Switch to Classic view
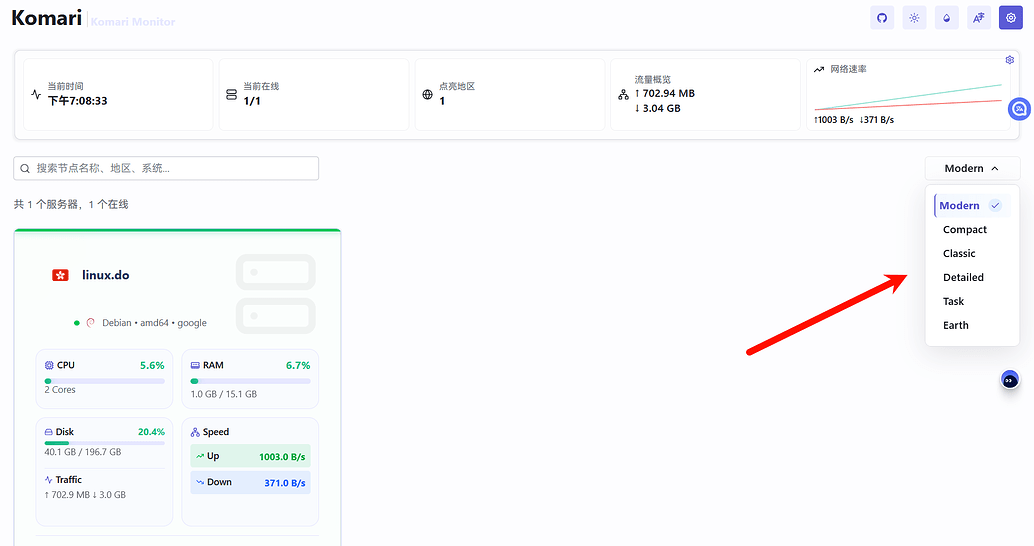1034x546 pixels. tap(959, 254)
